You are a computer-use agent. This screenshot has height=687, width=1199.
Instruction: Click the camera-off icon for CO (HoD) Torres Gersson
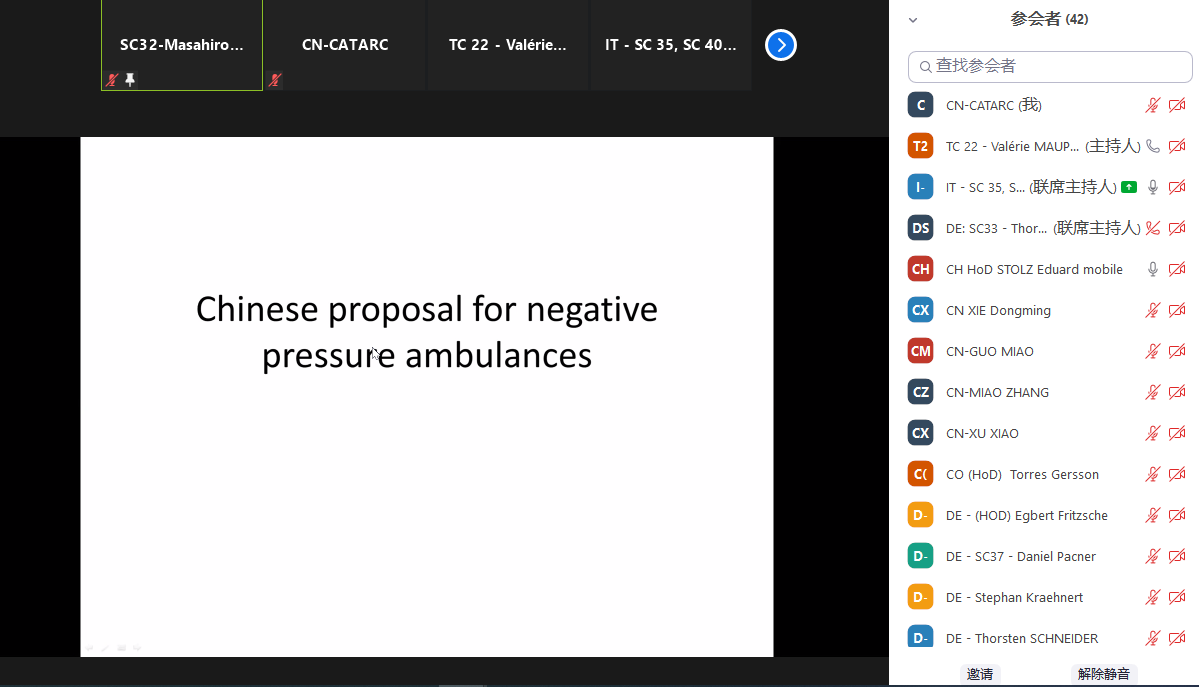tap(1177, 474)
